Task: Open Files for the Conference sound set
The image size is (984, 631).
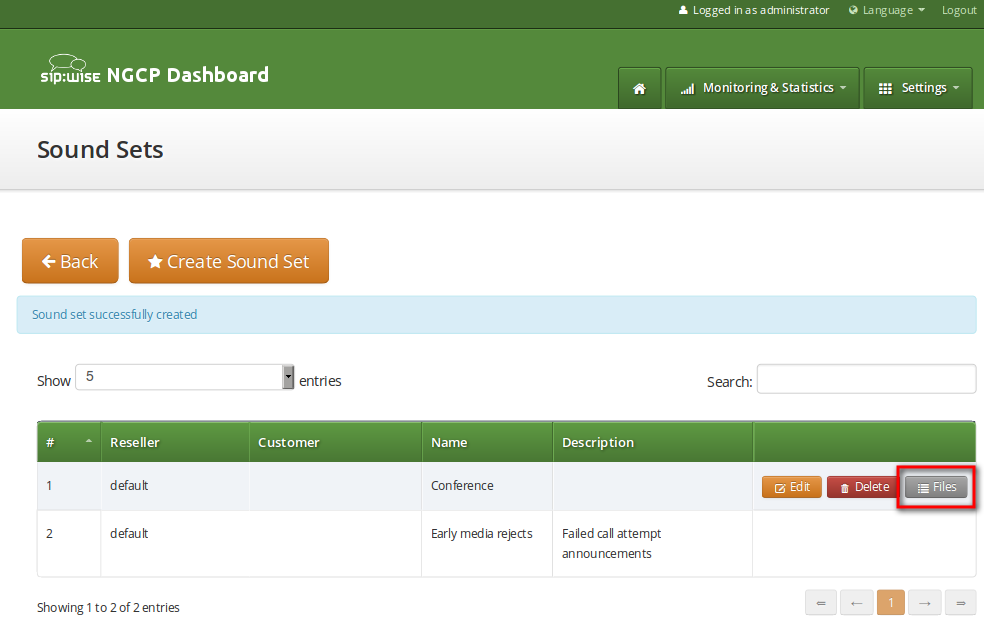Action: coord(936,487)
